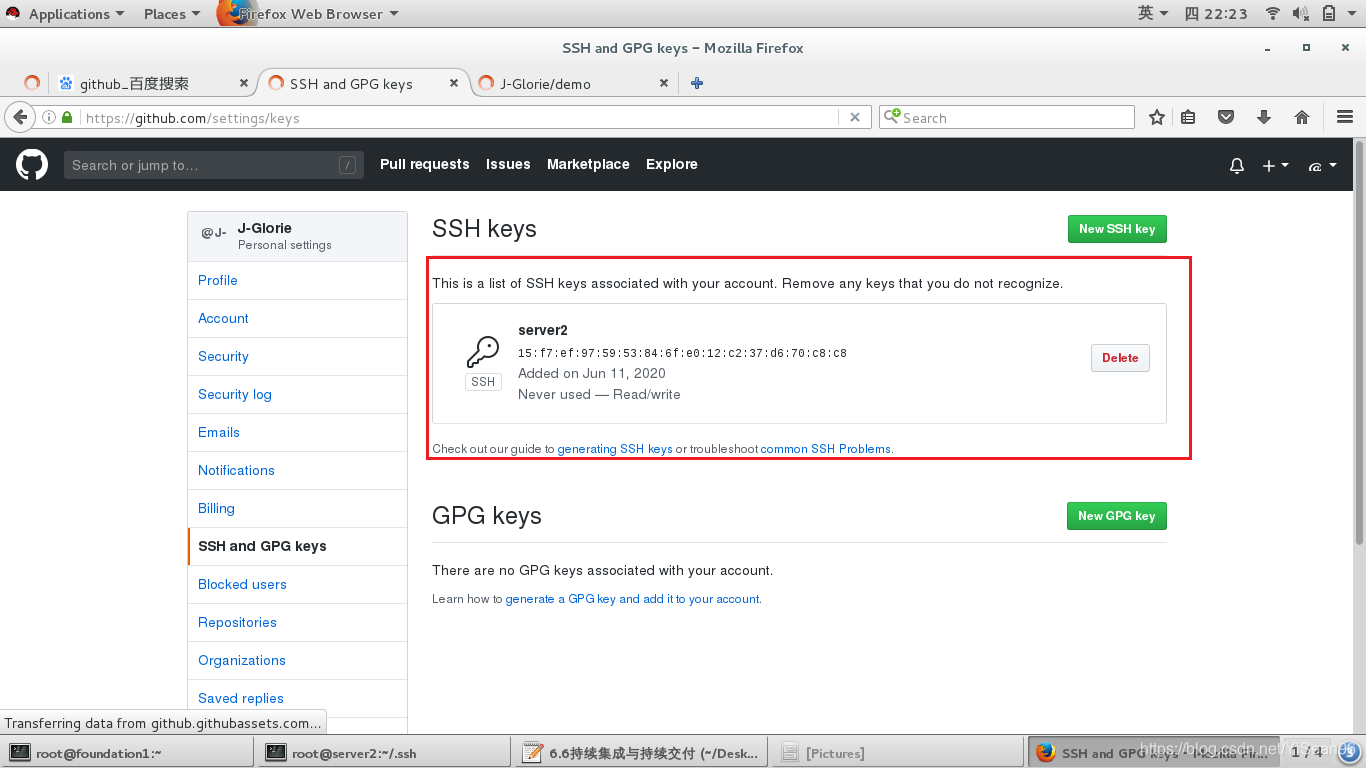Open the Firefox hamburger menu
Image resolution: width=1366 pixels, height=768 pixels.
click(1345, 117)
